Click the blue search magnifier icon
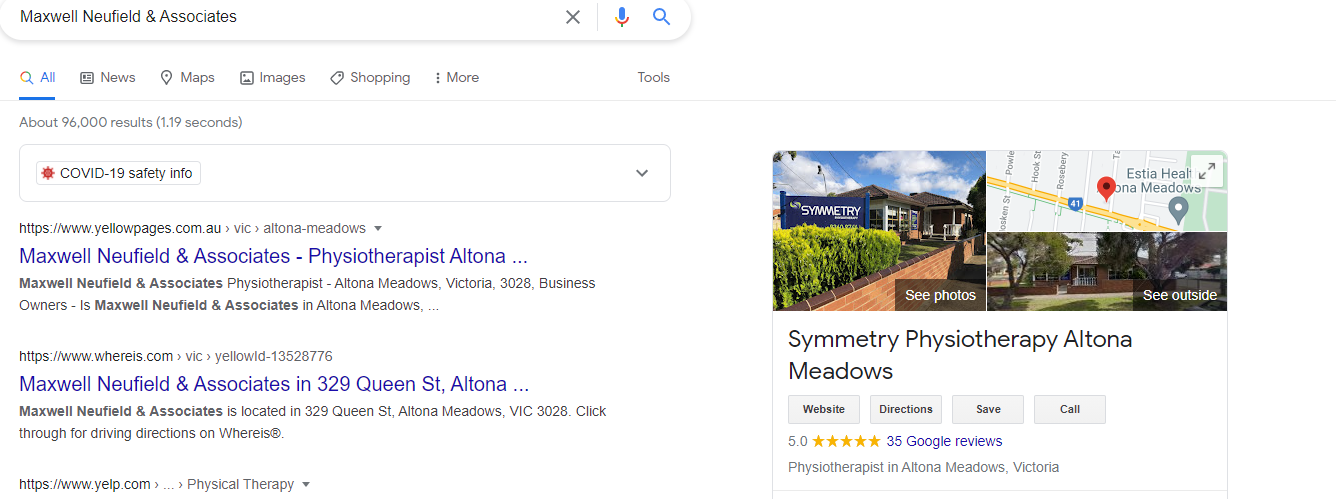This screenshot has width=1336, height=499. (x=661, y=17)
